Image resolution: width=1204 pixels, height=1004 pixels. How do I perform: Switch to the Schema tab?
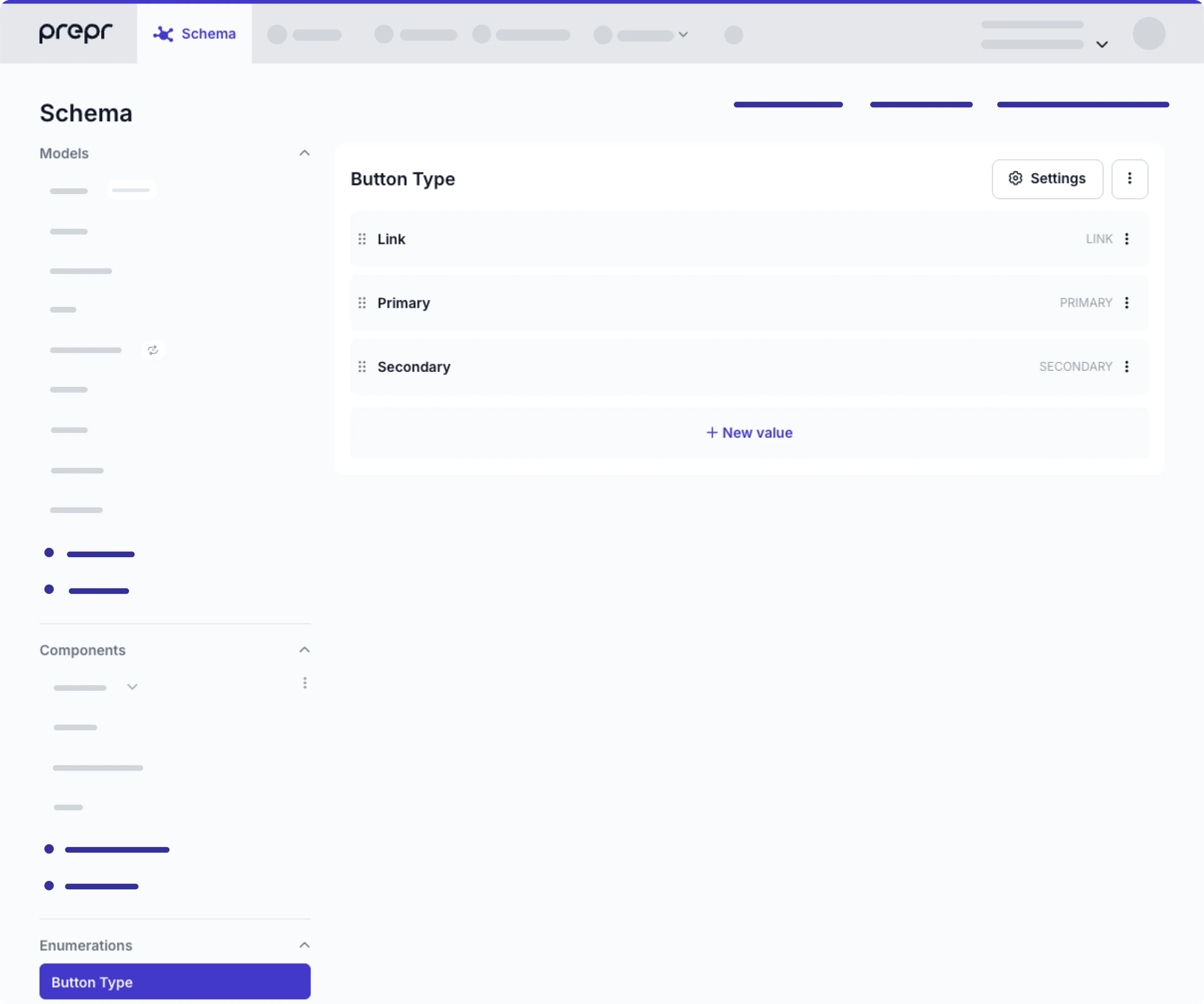(194, 33)
